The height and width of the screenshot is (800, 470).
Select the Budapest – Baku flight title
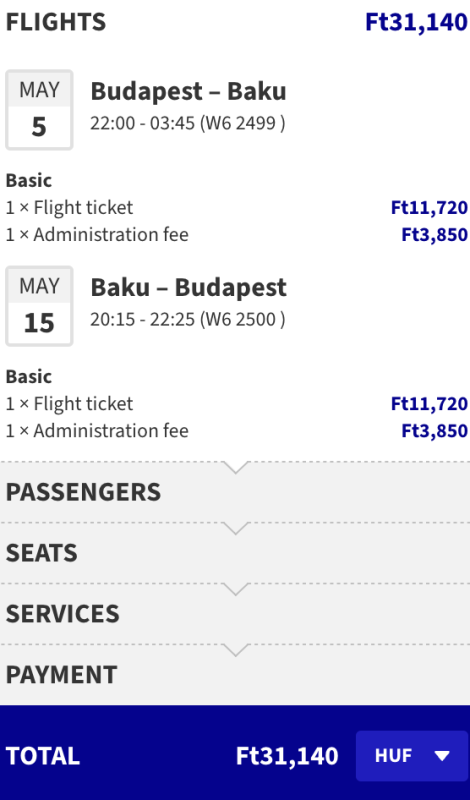(x=188, y=91)
